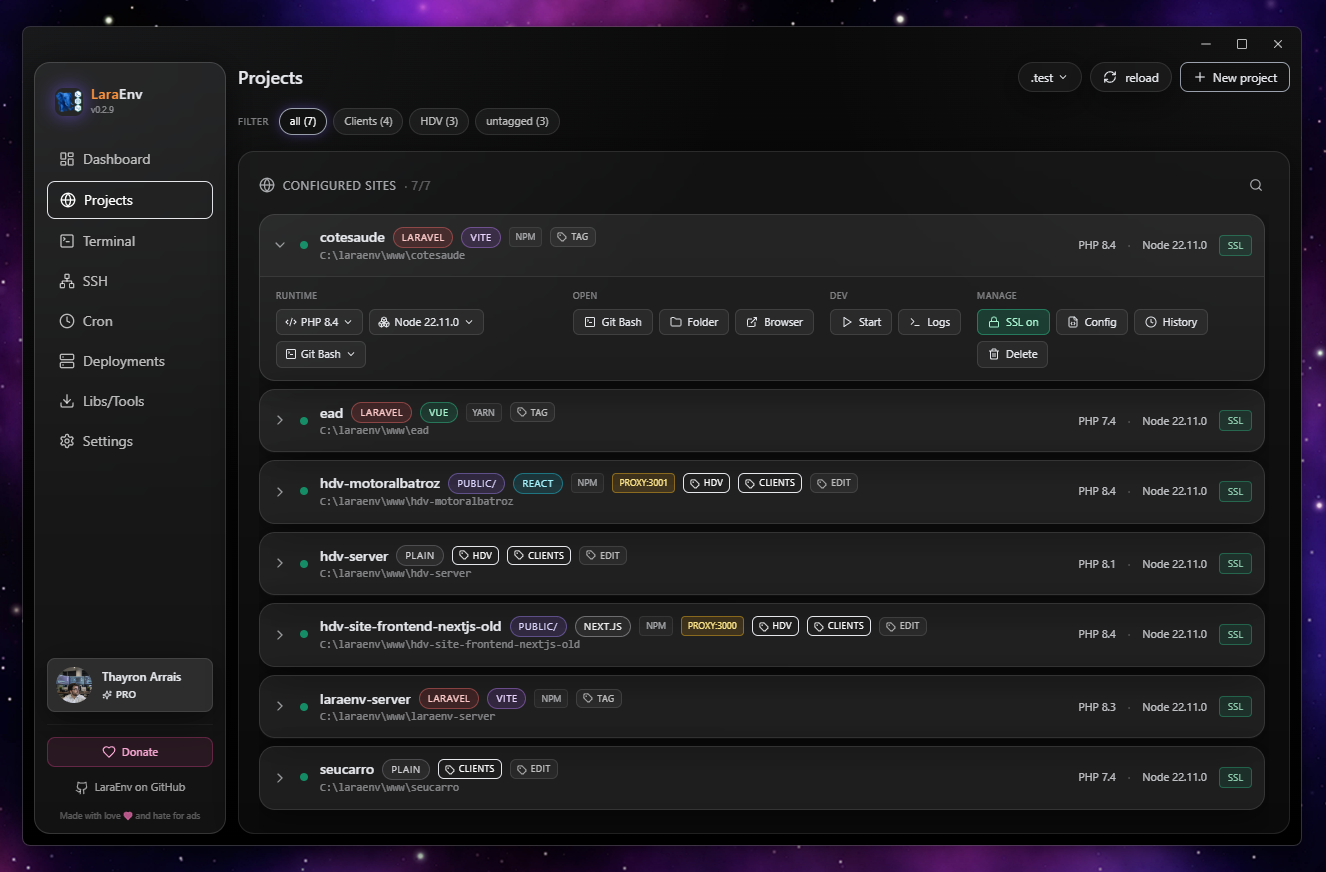The image size is (1326, 872).
Task: Expand the seucarro project row
Action: [280, 777]
